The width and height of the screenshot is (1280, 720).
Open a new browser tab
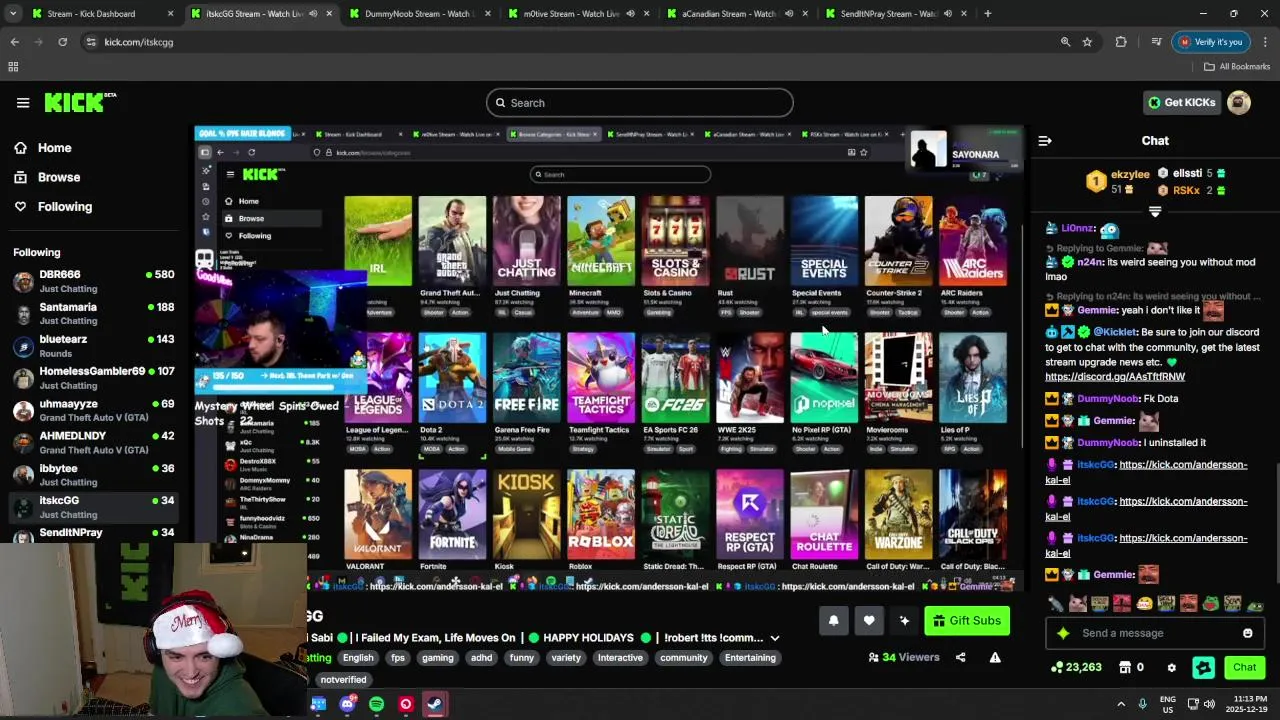pyautogui.click(x=988, y=14)
